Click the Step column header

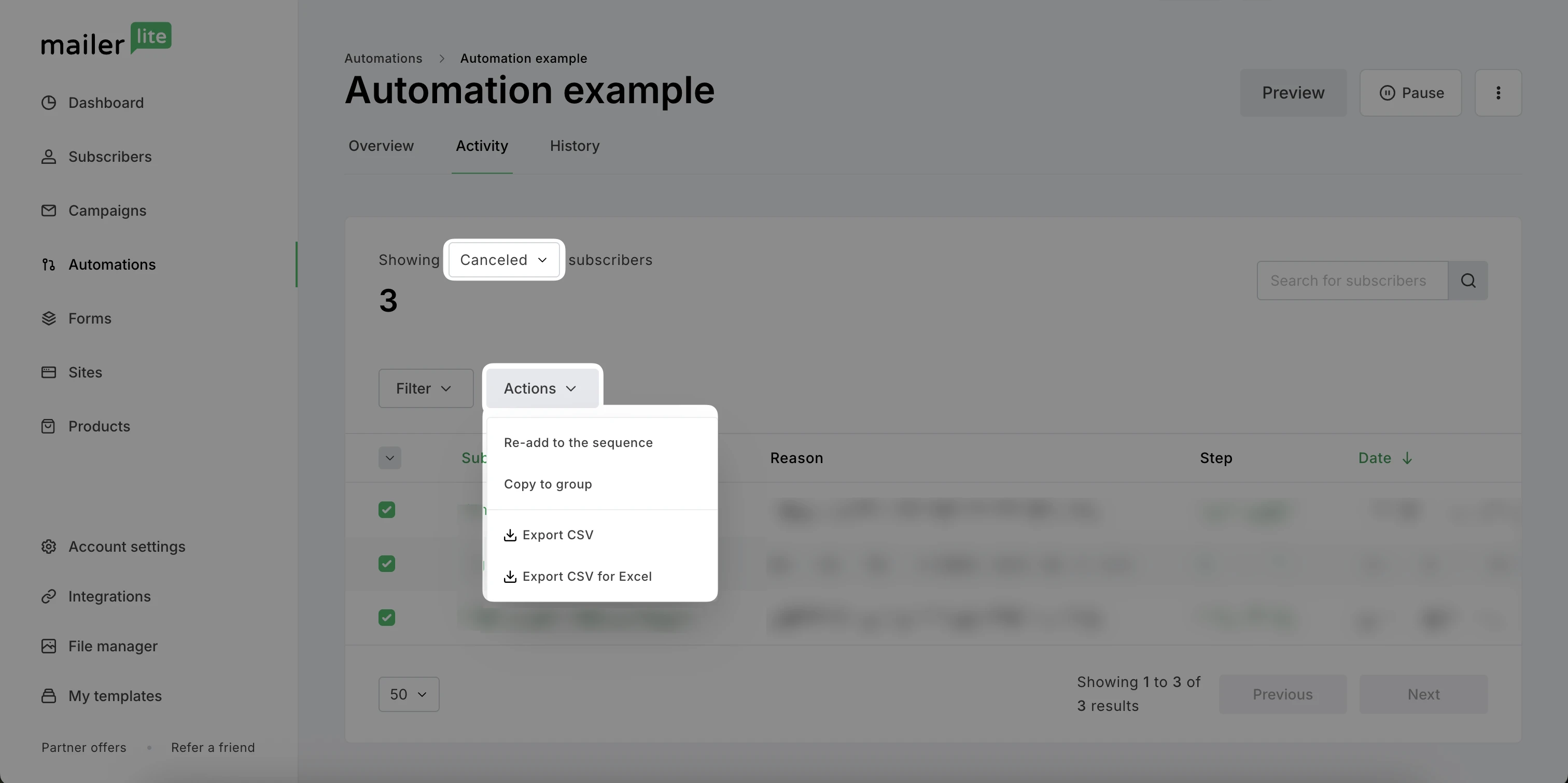(x=1215, y=458)
